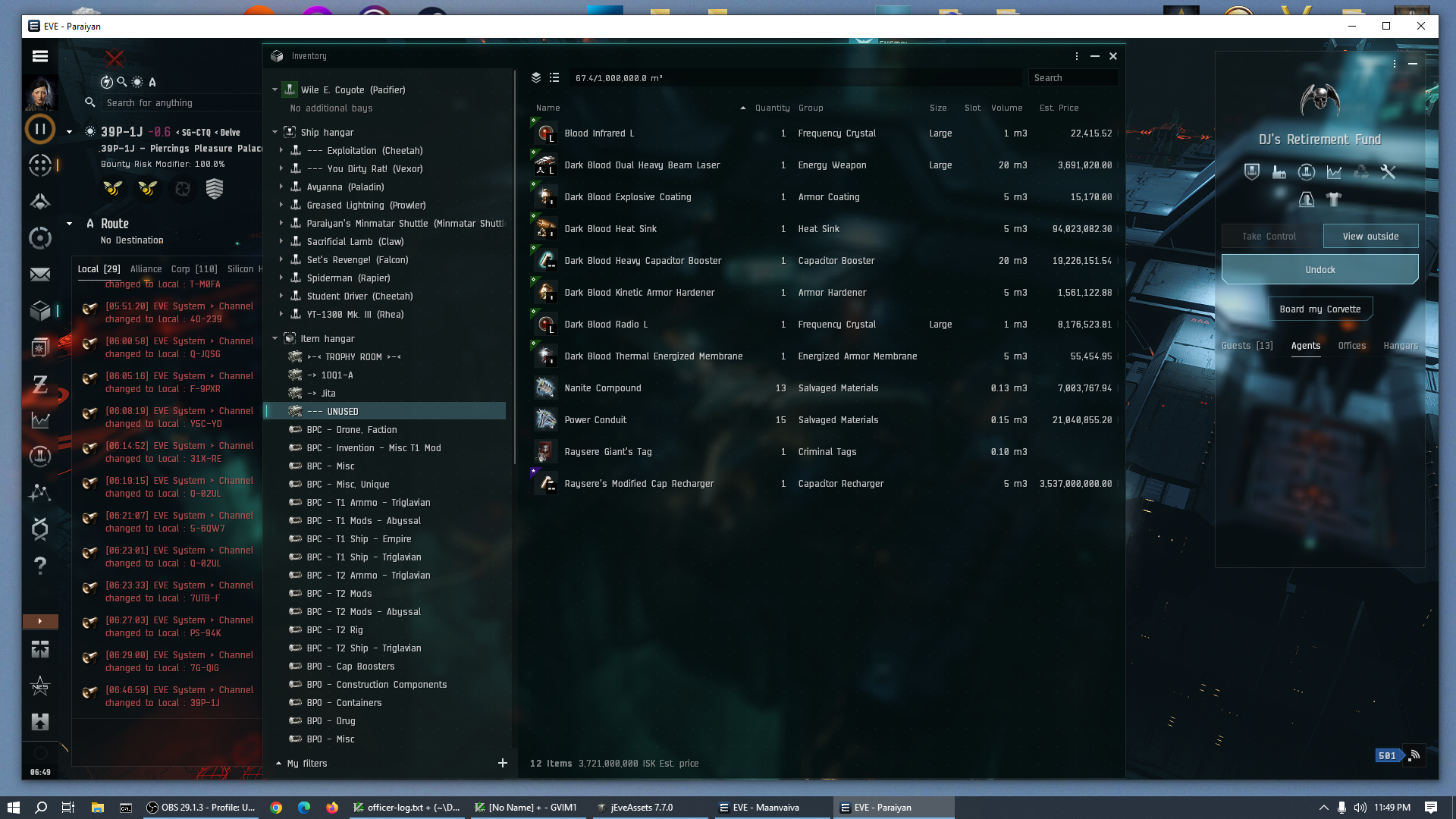Click the inventory Search field
Screen dimensions: 1456x819
click(x=1072, y=77)
